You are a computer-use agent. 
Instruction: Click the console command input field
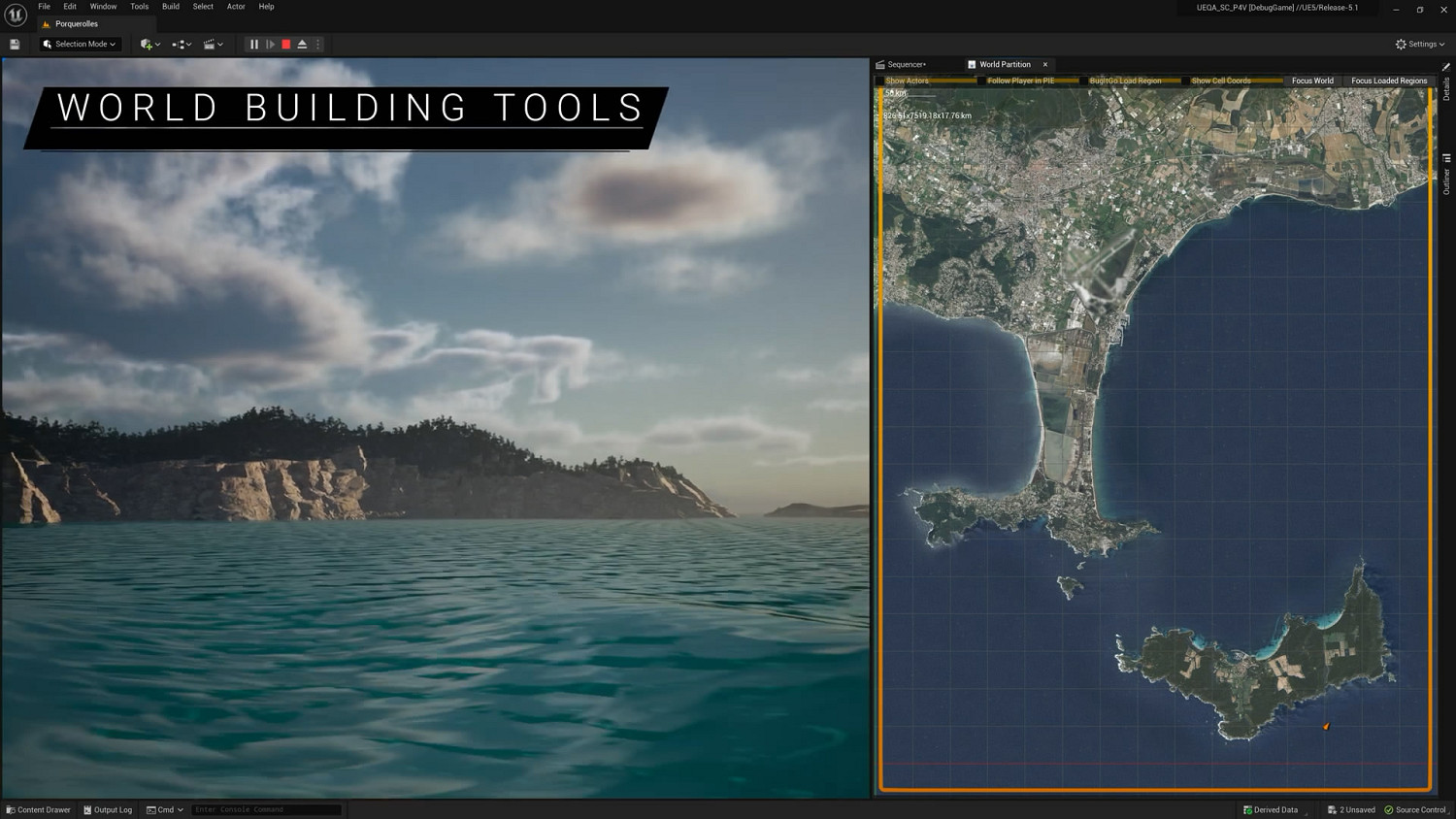[x=266, y=809]
